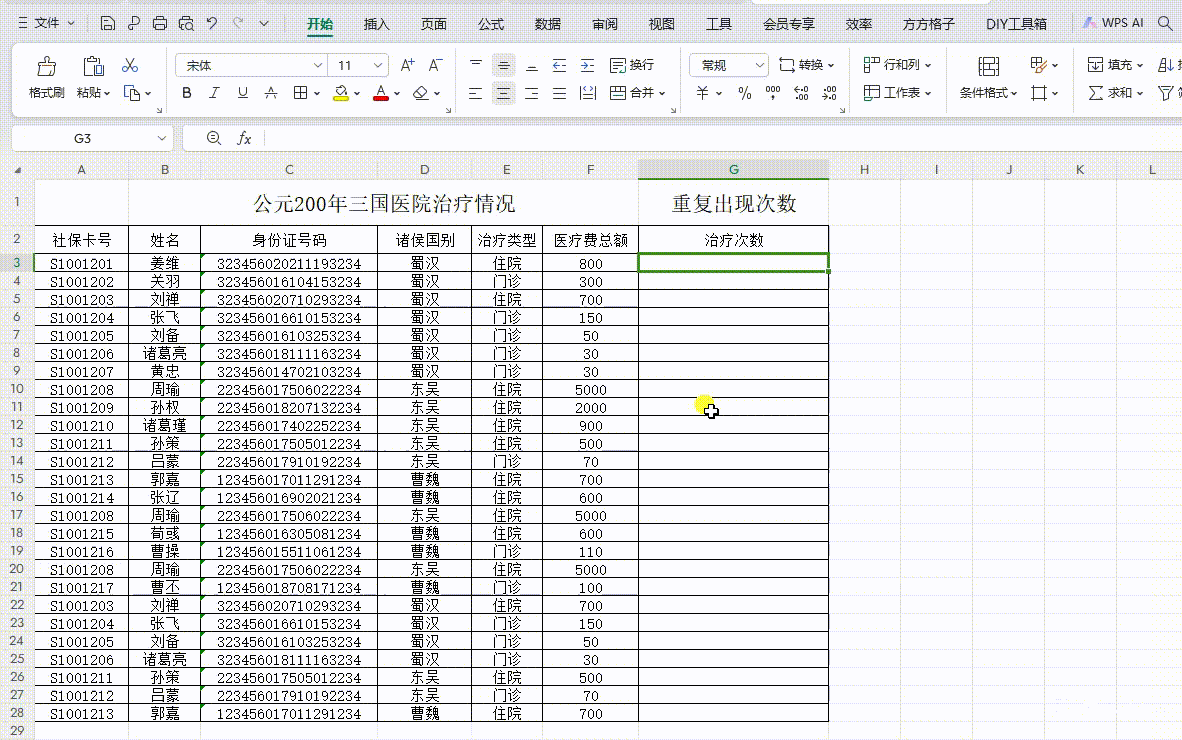1182x740 pixels.
Task: Switch to the 审阅 tab
Action: (605, 24)
